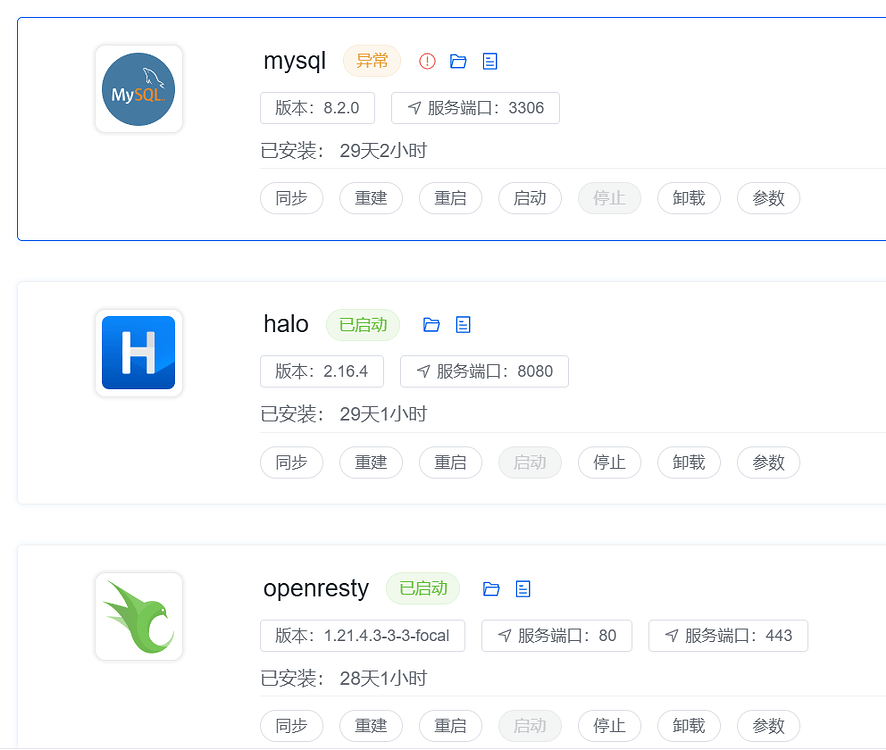
Task: Open the mysql app directory folder icon
Action: [x=458, y=60]
